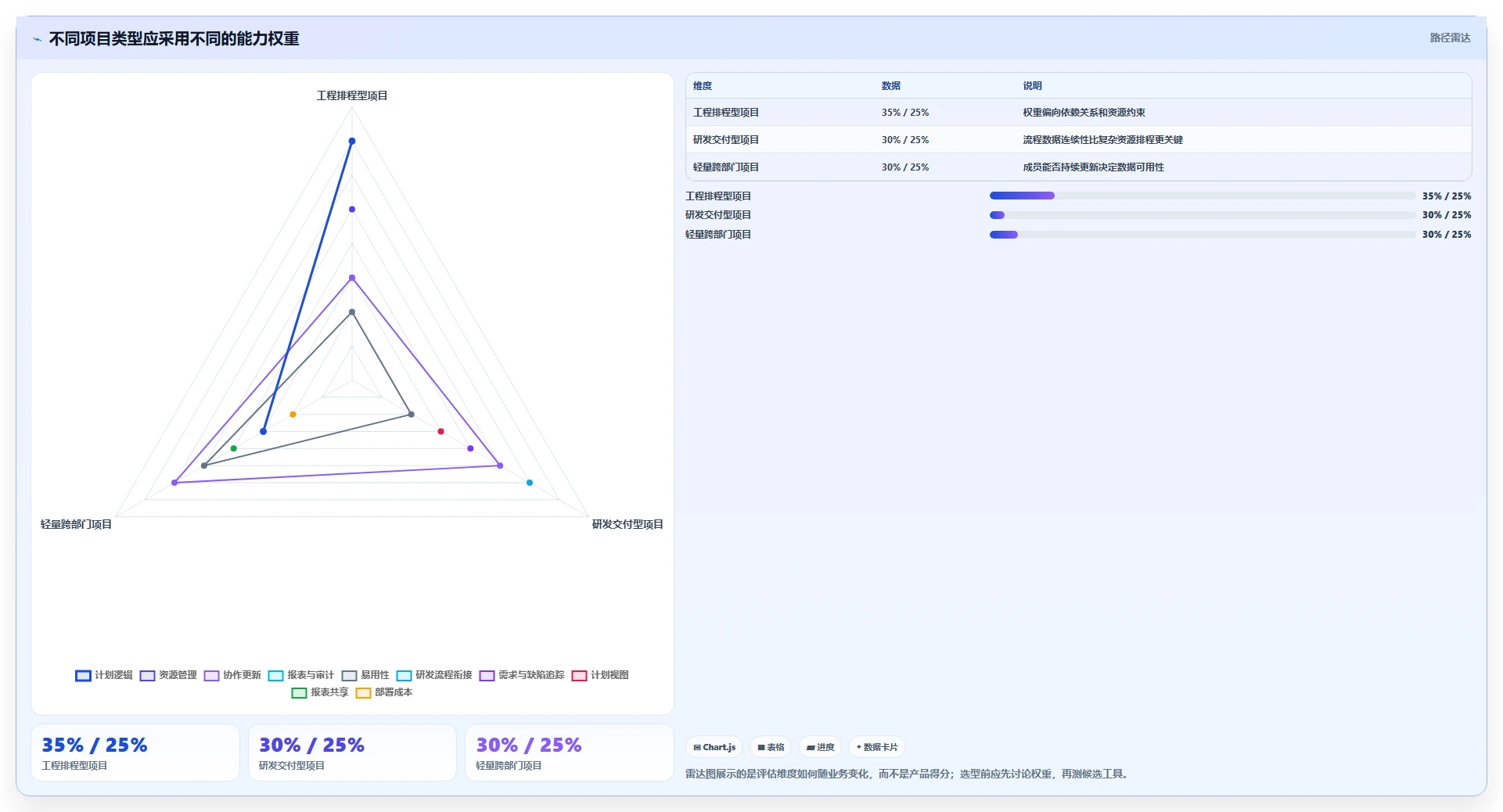Click the 路径雷达 label in the header
The height and width of the screenshot is (812, 1503).
pos(1450,38)
